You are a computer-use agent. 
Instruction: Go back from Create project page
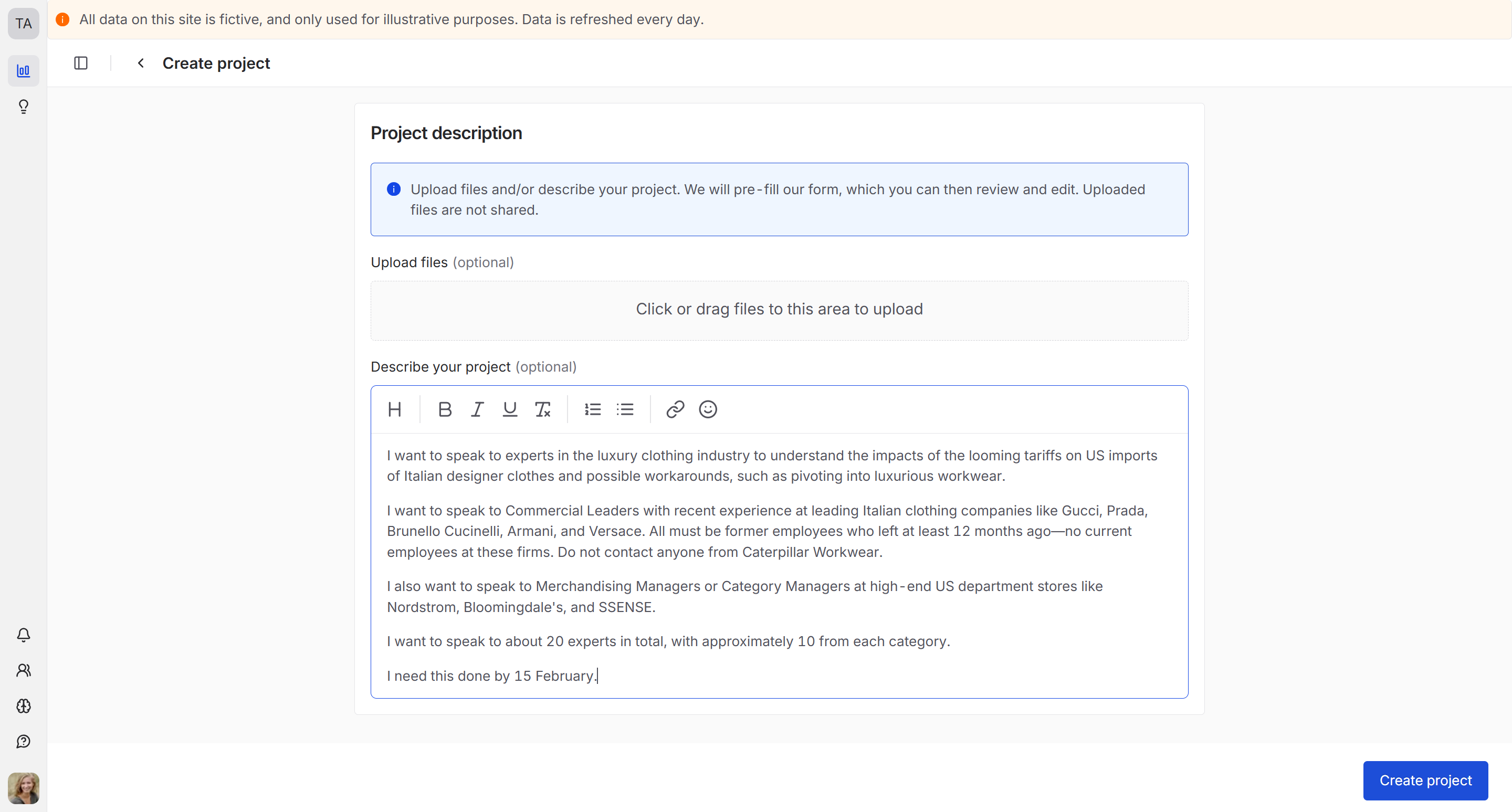141,63
